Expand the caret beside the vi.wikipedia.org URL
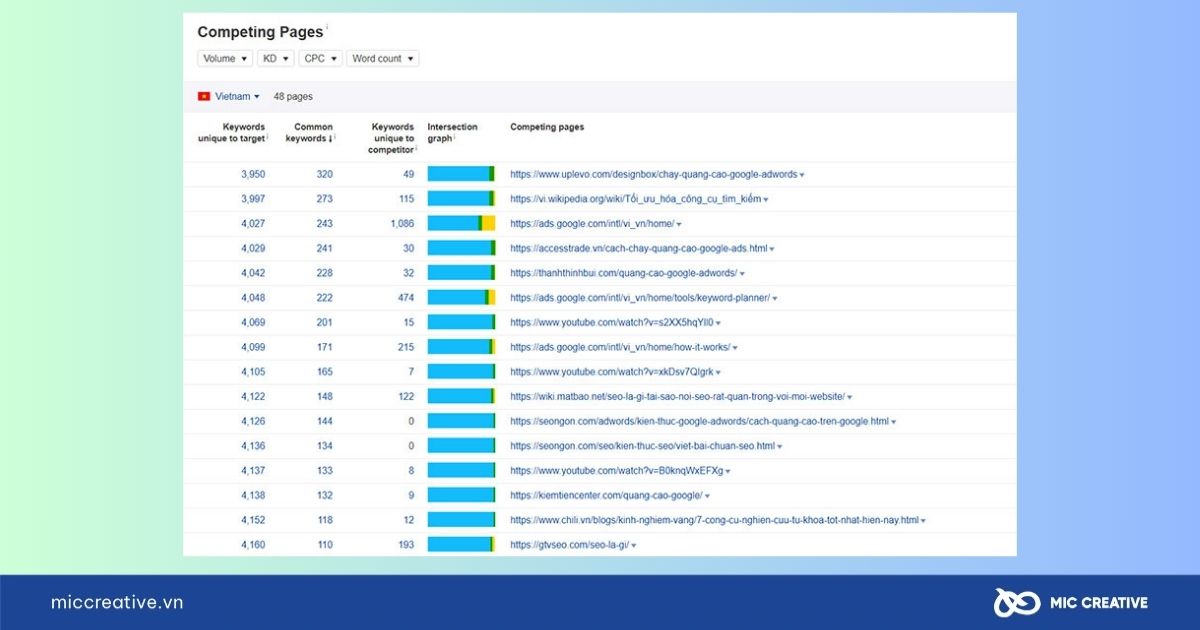This screenshot has height=630, width=1200. pyautogui.click(x=766, y=200)
